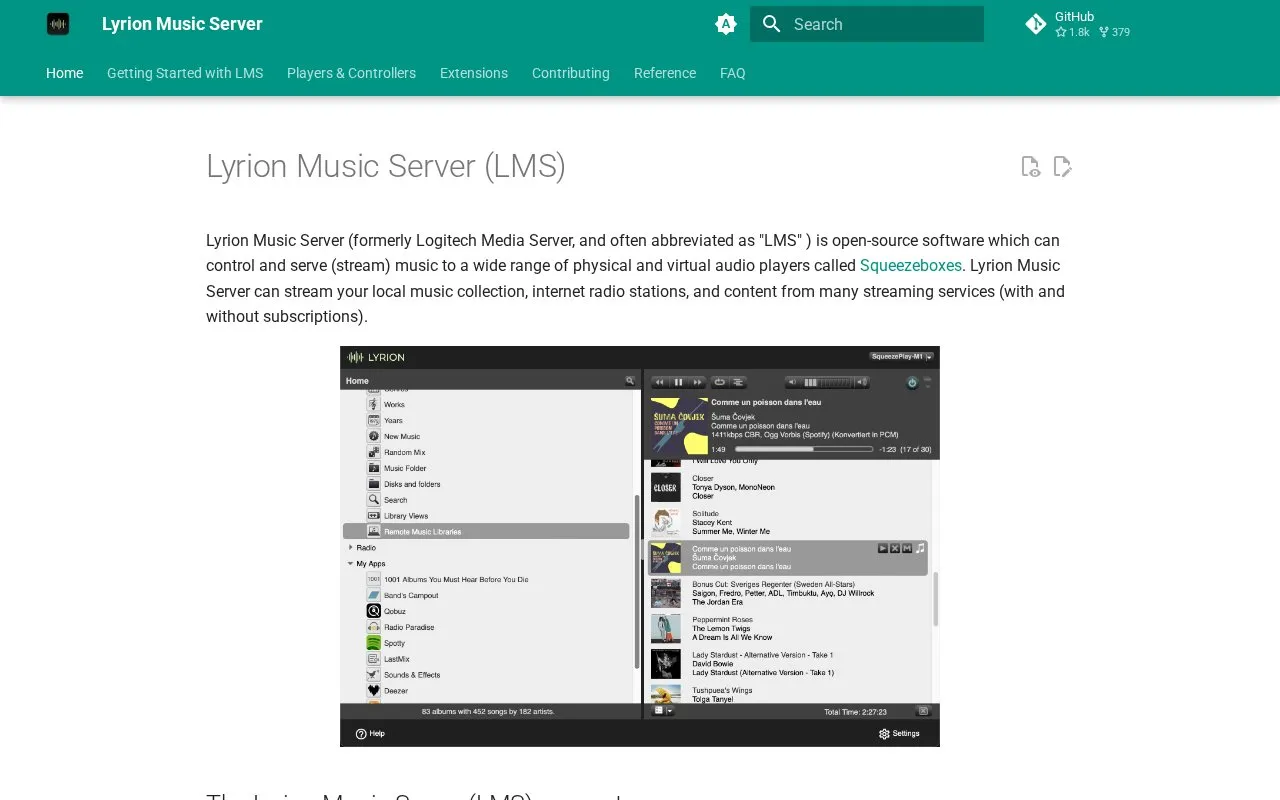Click the "Lyrion Music Server" site title in the header
The height and width of the screenshot is (800, 1280).
pyautogui.click(x=182, y=24)
